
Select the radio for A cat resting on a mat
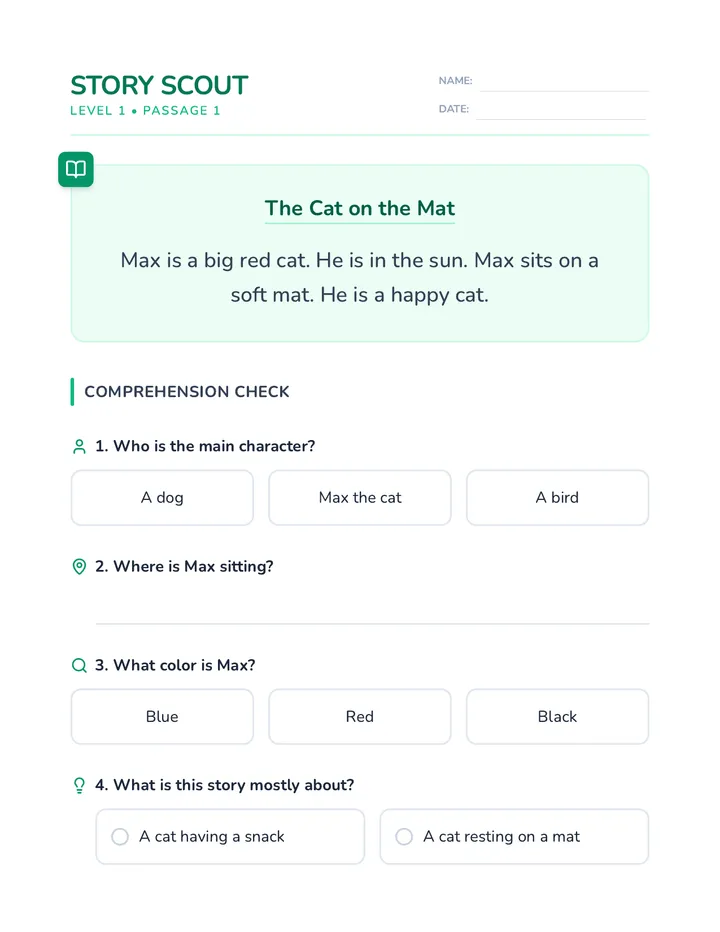[404, 836]
